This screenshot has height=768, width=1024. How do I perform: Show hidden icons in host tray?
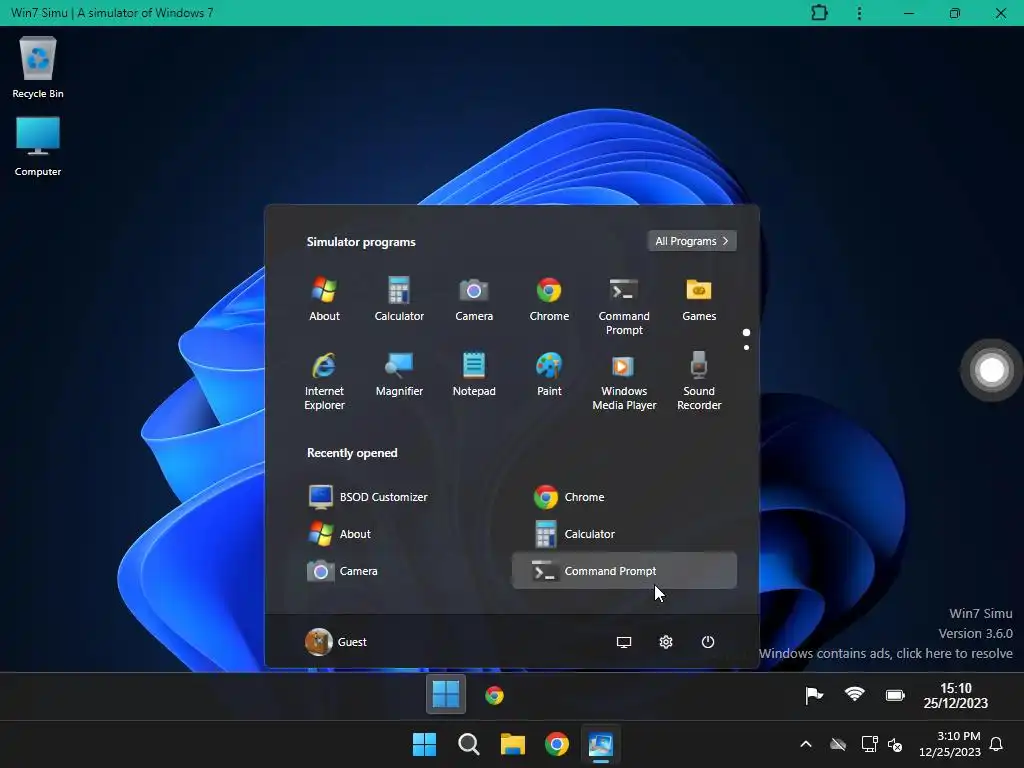(806, 744)
